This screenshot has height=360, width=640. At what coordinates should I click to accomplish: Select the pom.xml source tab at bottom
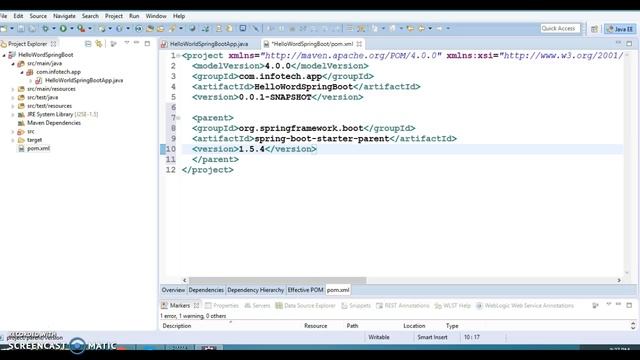point(338,290)
